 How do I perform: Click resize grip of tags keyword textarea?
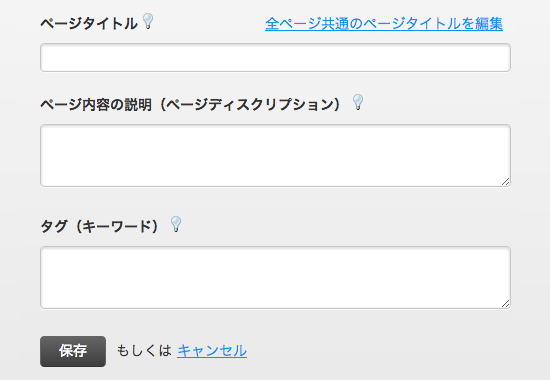(505, 304)
